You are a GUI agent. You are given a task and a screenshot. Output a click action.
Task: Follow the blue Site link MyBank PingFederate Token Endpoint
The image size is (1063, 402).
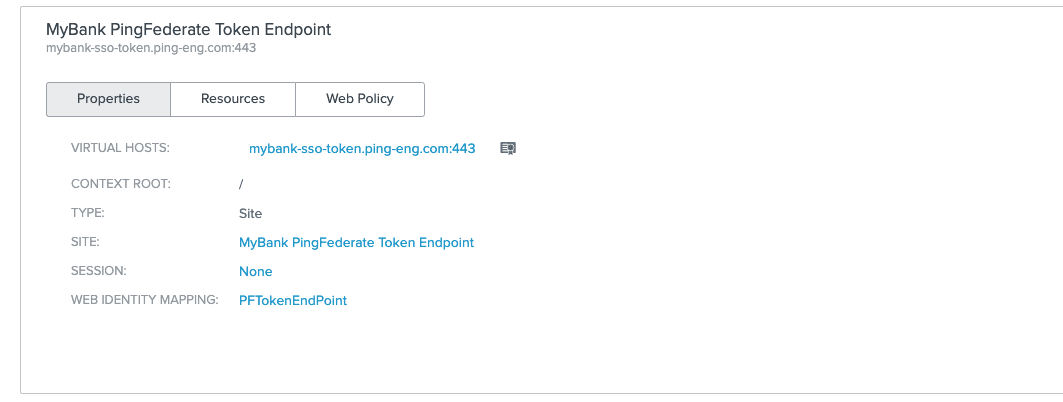[357, 243]
